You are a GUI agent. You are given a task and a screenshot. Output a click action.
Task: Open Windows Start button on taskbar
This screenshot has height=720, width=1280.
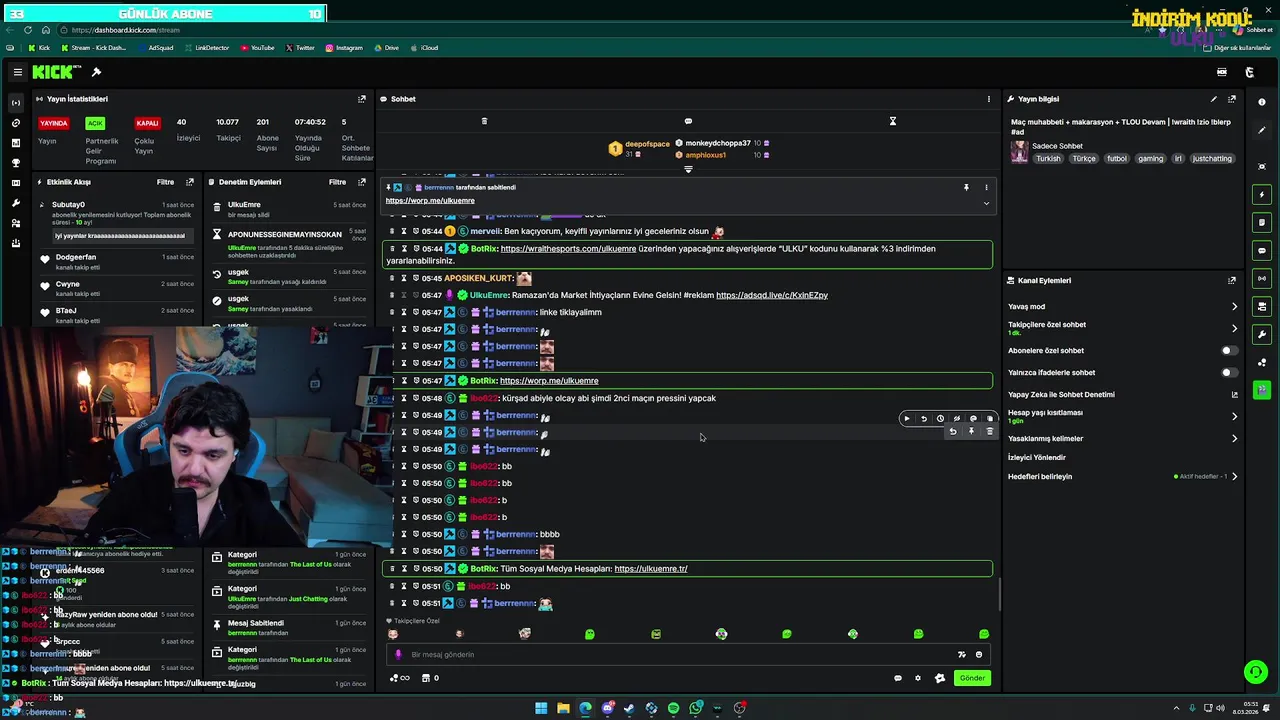[541, 708]
